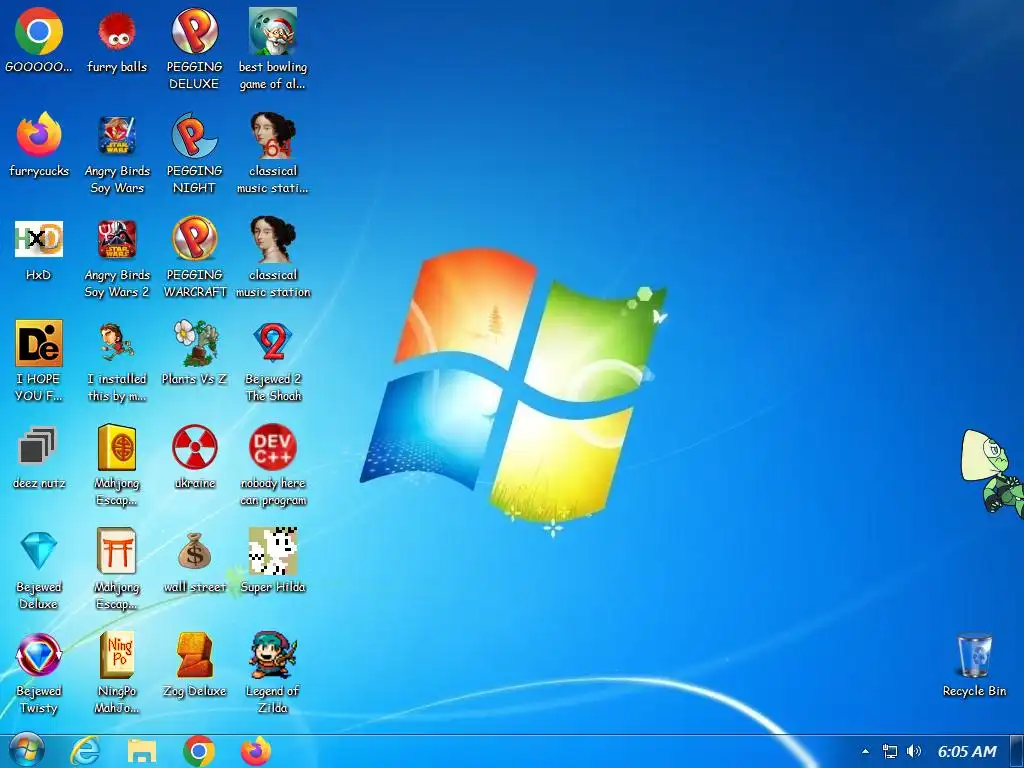This screenshot has width=1024, height=768.
Task: Show hidden system tray icons arrow
Action: [x=865, y=752]
